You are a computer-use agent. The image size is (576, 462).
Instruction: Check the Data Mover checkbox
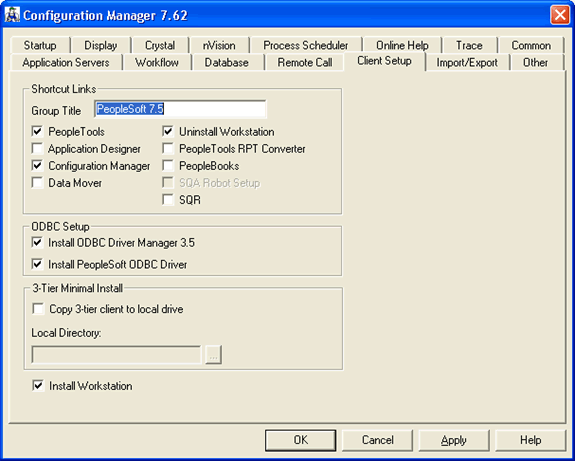[37, 183]
